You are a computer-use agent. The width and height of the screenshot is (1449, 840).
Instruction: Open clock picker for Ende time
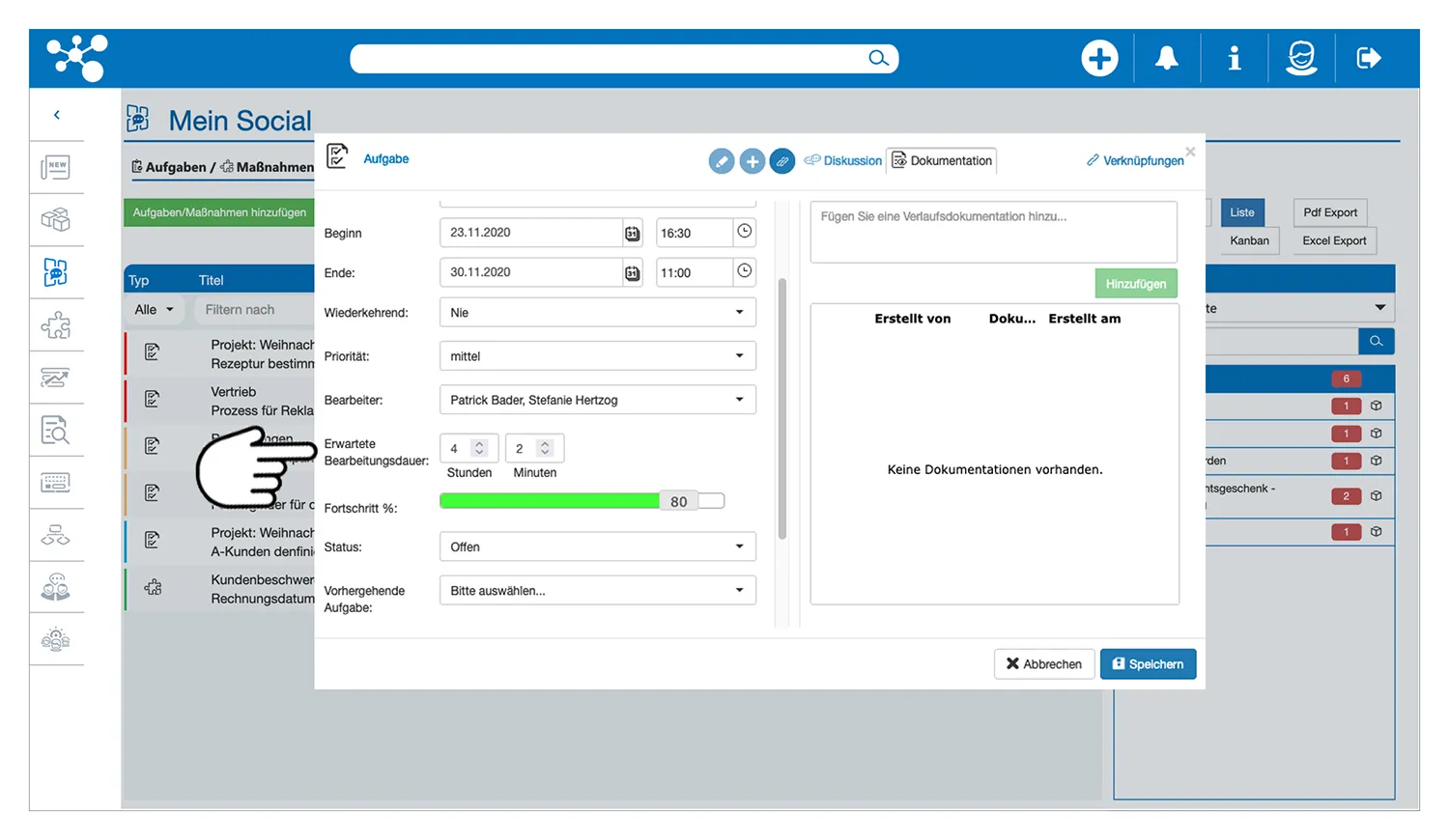tap(744, 271)
